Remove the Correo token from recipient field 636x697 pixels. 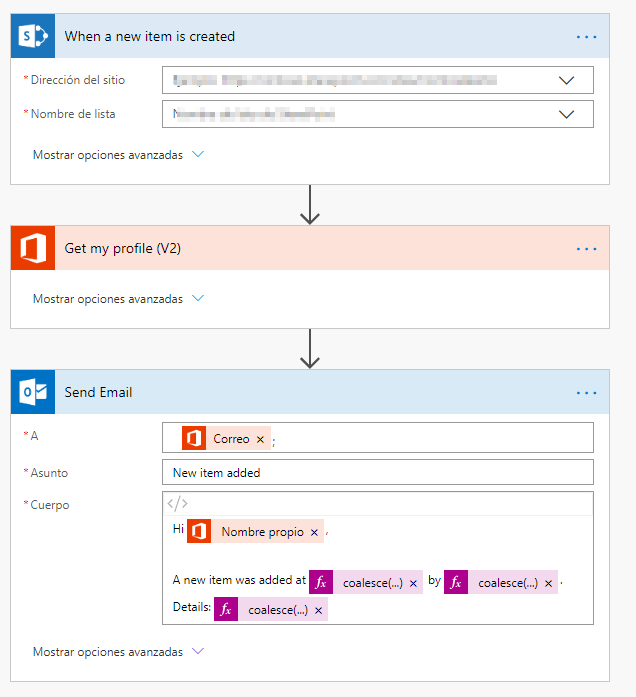[x=260, y=439]
